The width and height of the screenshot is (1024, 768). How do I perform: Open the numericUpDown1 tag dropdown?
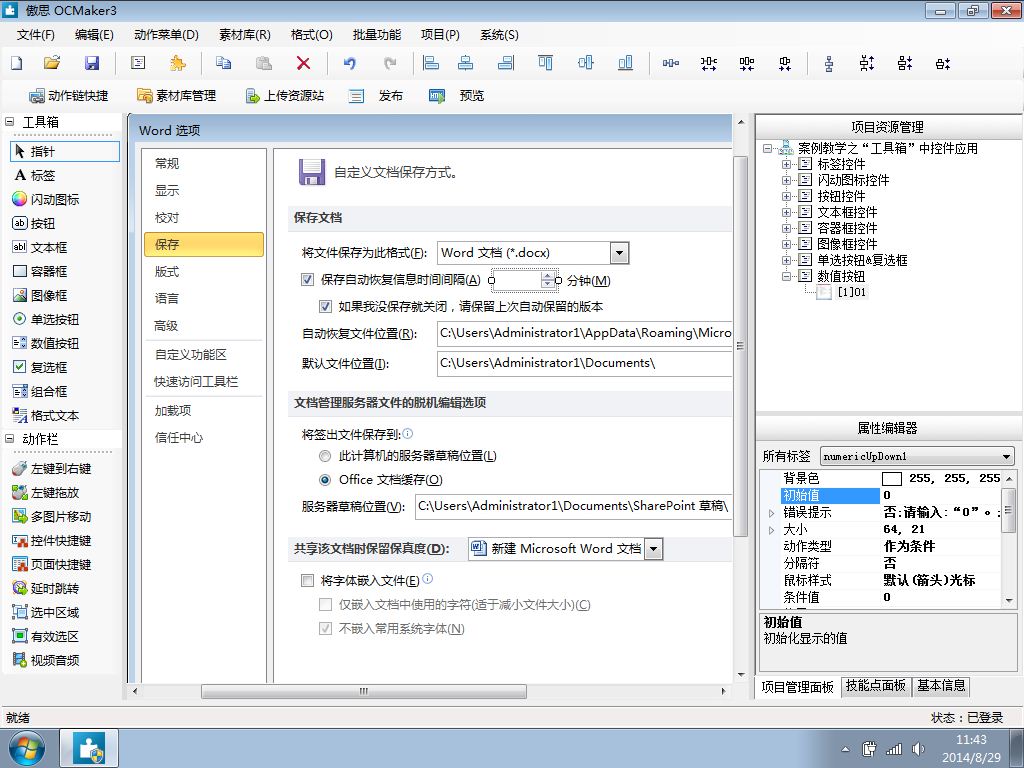[1006, 456]
